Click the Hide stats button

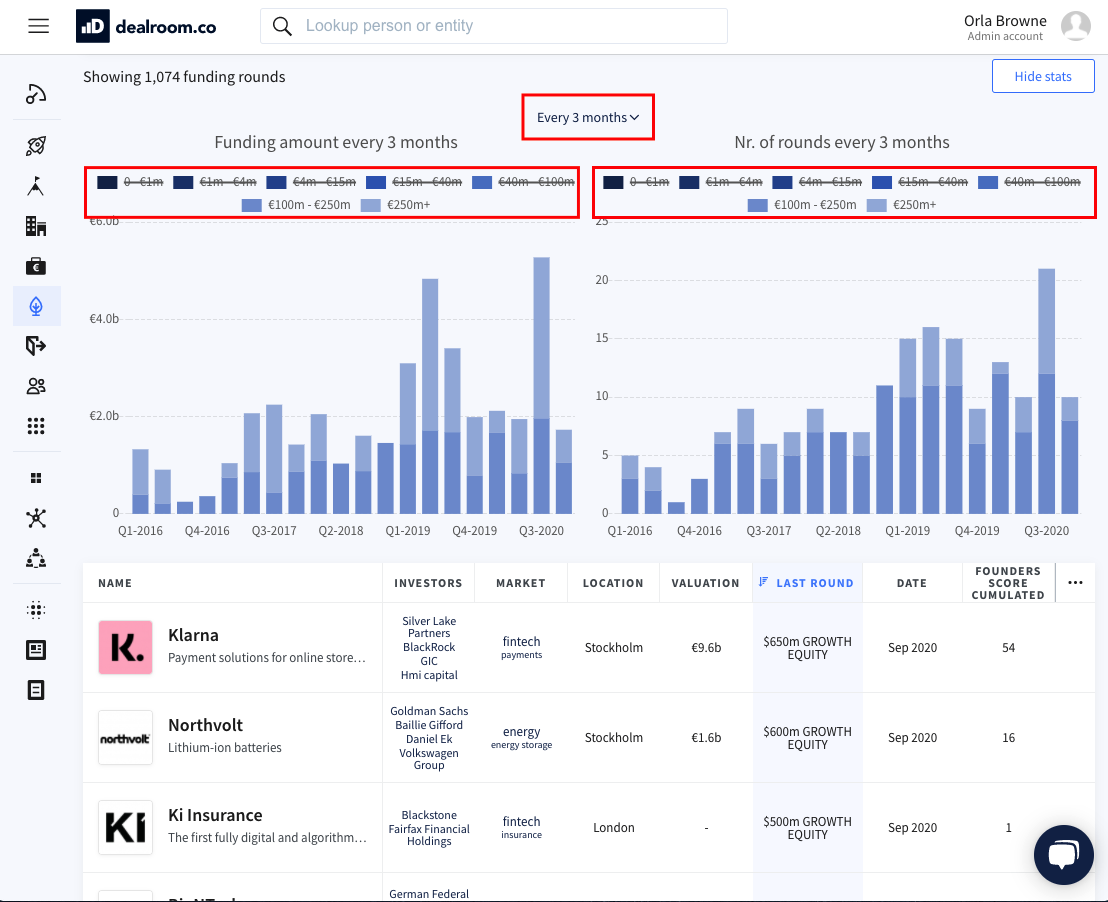click(x=1042, y=77)
